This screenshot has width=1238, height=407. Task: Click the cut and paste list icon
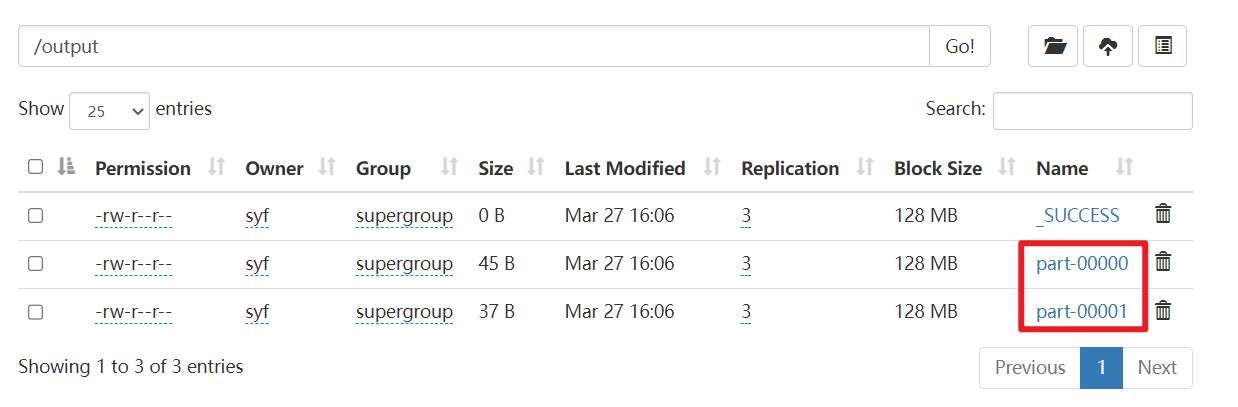point(1162,46)
